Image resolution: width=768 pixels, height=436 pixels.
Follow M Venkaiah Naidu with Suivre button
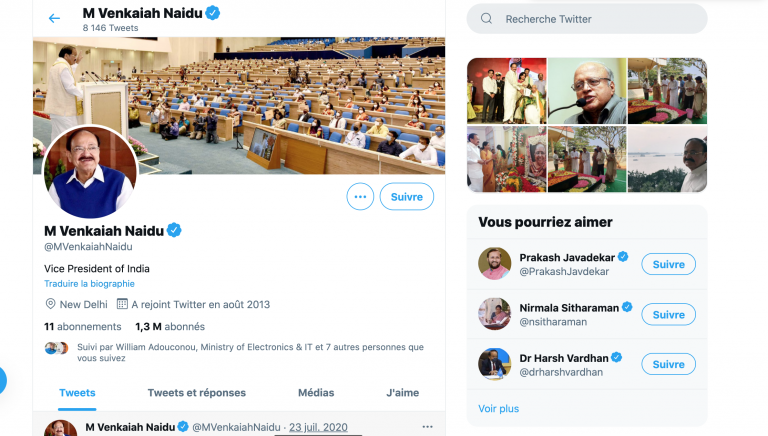pos(406,197)
